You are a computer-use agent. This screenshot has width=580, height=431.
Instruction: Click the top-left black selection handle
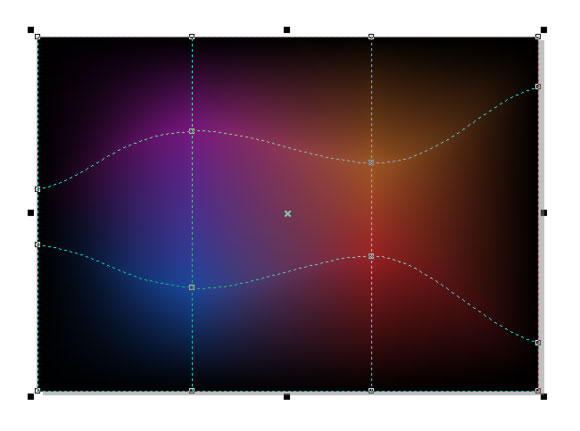[x=31, y=30]
